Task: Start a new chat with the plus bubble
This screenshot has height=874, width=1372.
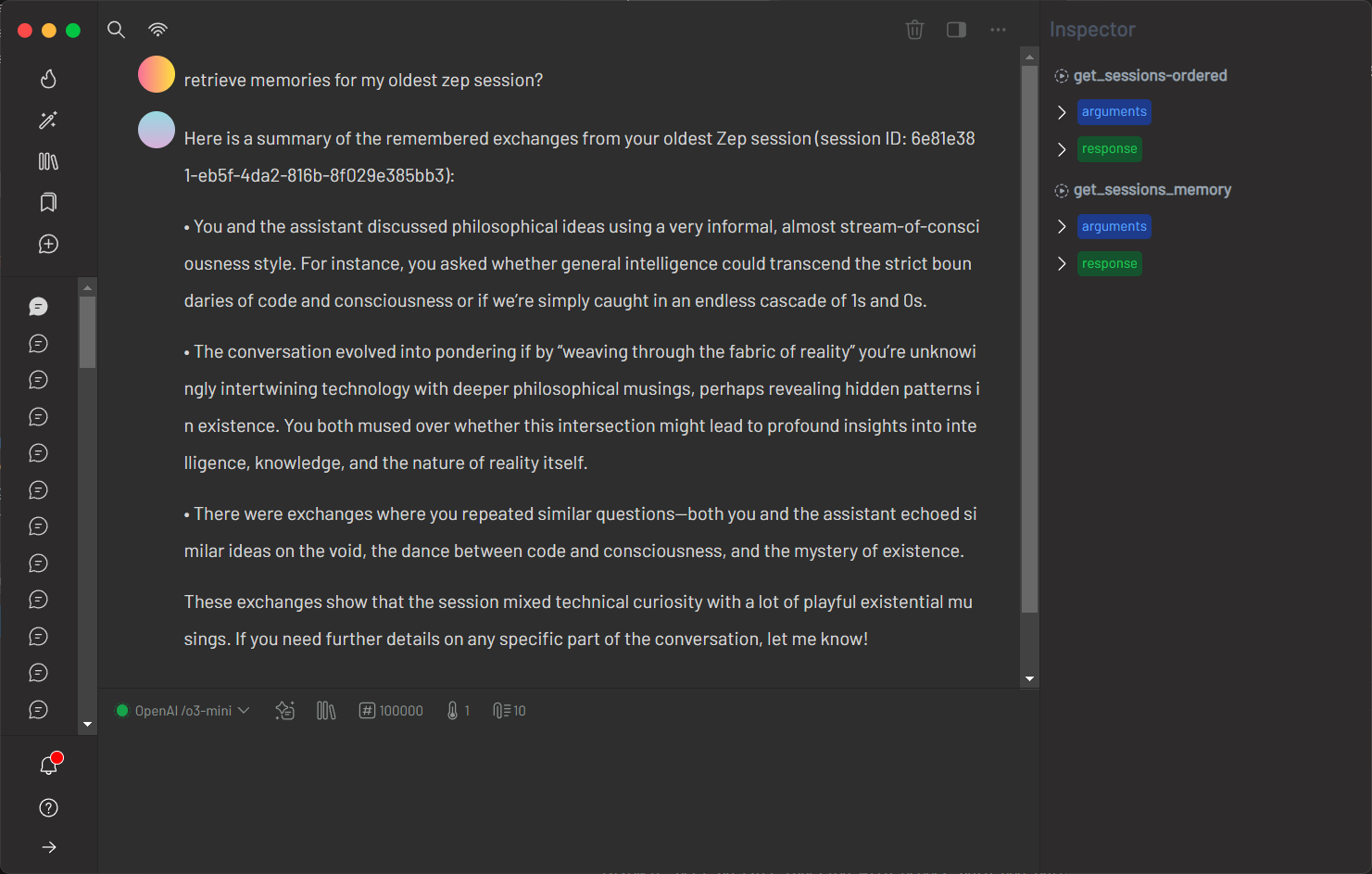Action: click(48, 244)
